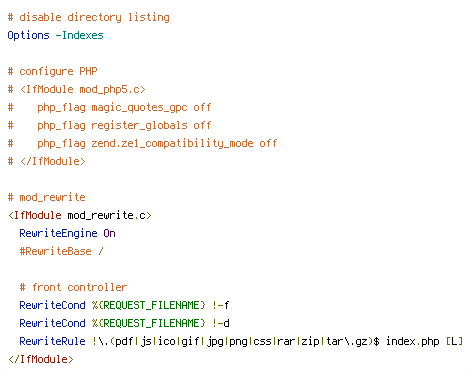Click the RewriteEngine directive keyword
472x376 pixels.
(58, 233)
